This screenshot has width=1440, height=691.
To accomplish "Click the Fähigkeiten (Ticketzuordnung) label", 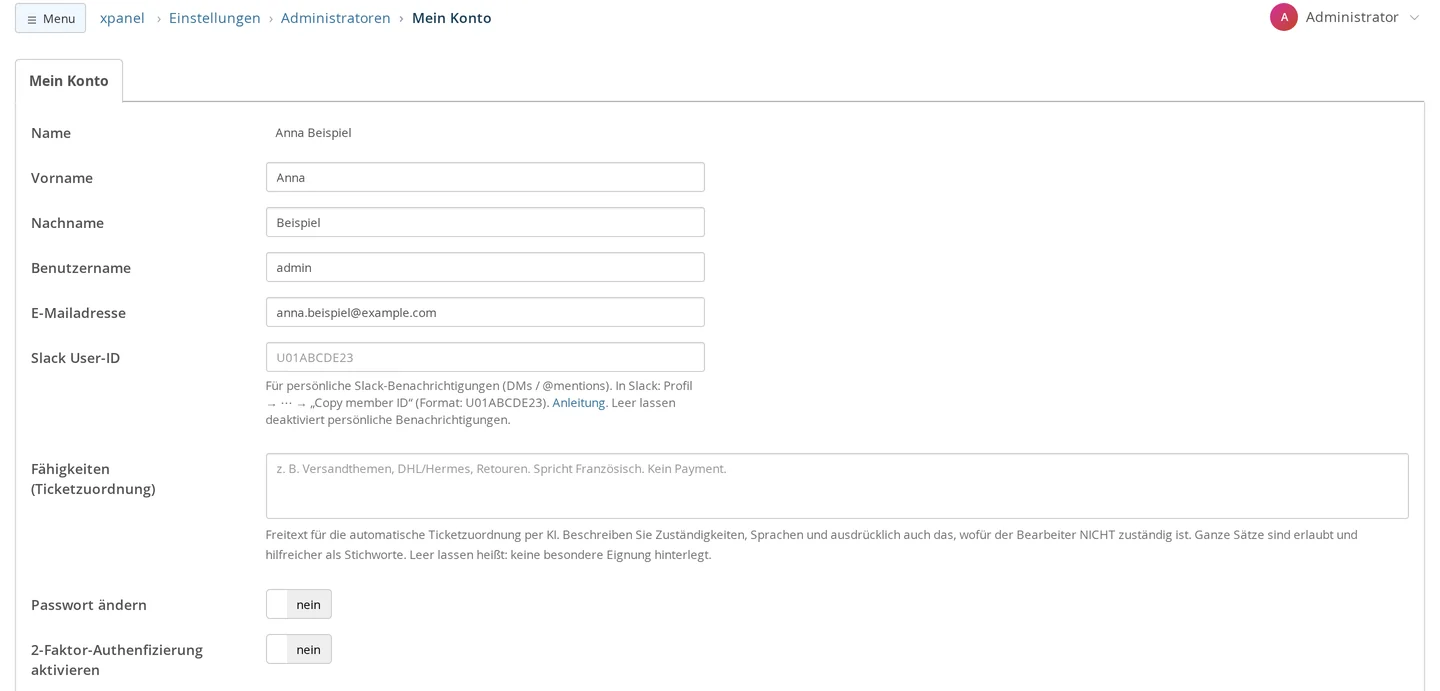I will coord(93,478).
